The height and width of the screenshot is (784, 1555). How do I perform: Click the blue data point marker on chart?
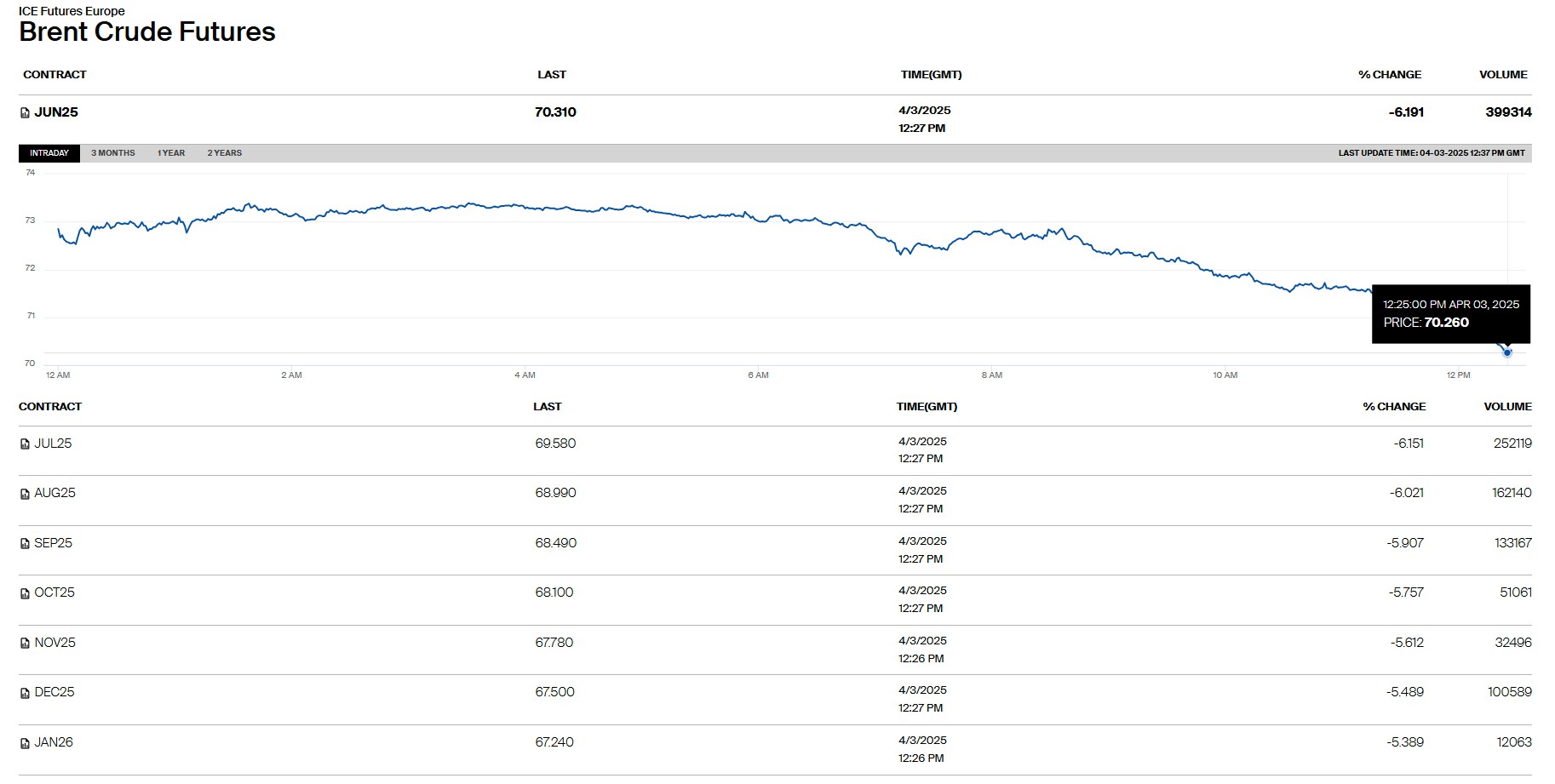[1507, 352]
